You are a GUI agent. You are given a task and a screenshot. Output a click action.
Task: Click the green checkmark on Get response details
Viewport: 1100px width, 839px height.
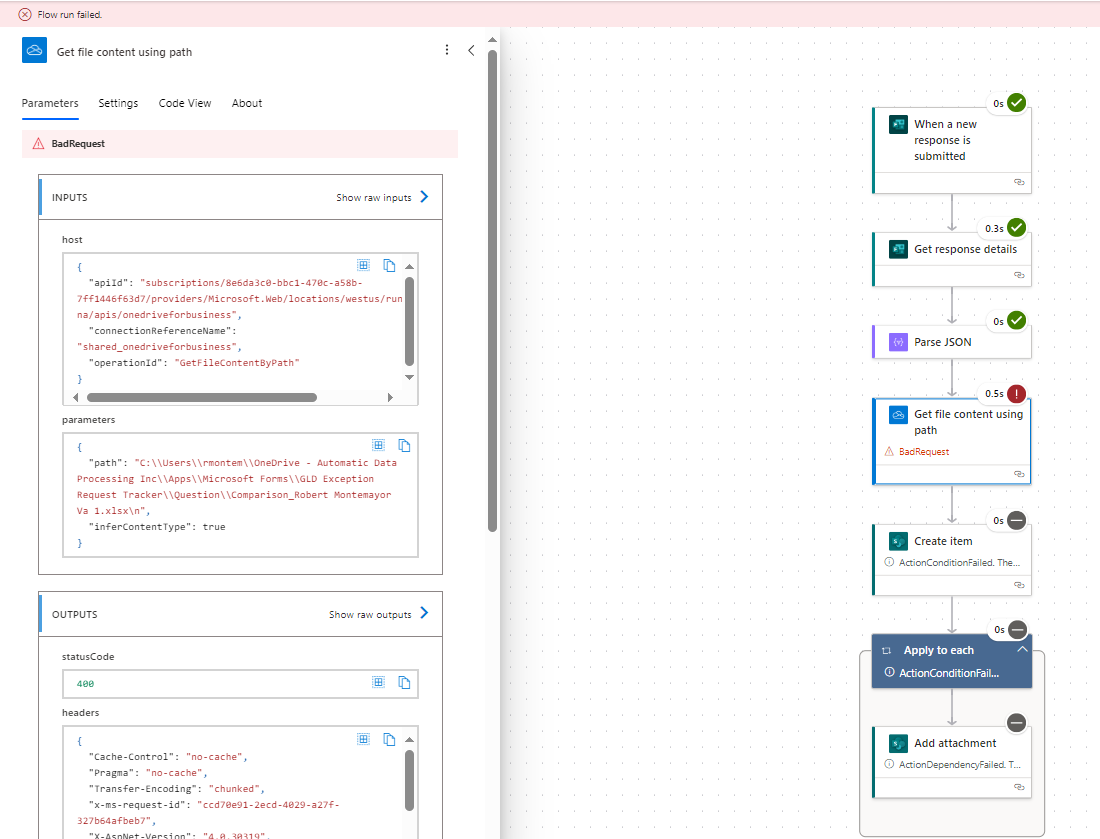pos(1016,227)
